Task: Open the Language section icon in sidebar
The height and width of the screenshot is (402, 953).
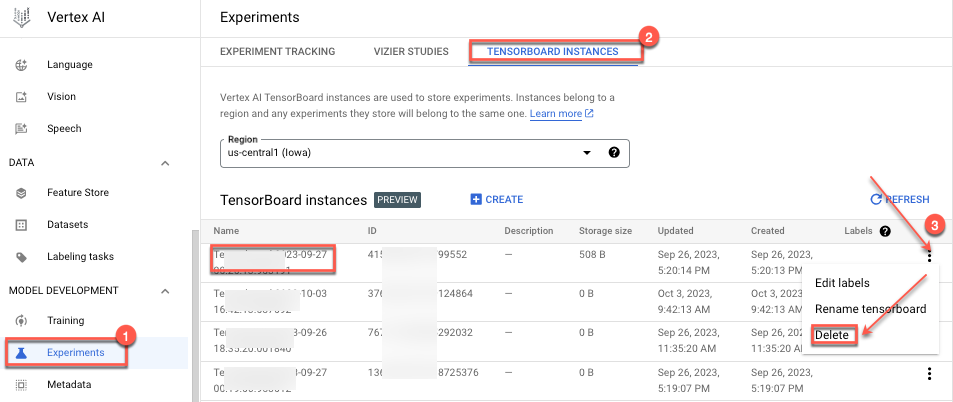Action: [21, 65]
